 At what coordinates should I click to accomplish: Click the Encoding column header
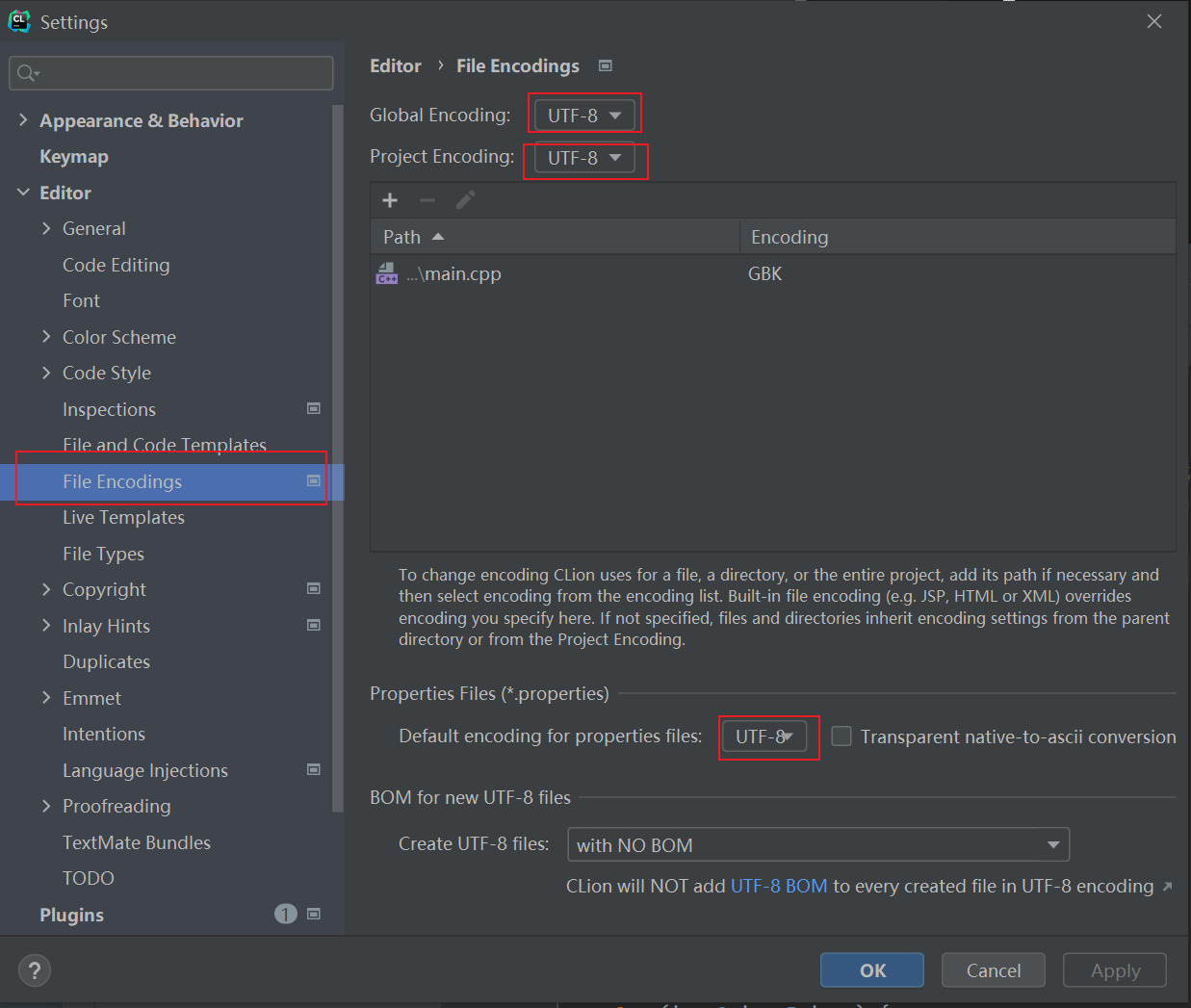[958, 237]
